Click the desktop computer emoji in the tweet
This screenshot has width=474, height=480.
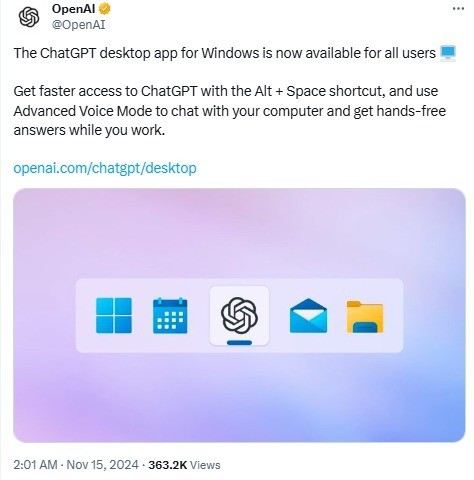448,53
